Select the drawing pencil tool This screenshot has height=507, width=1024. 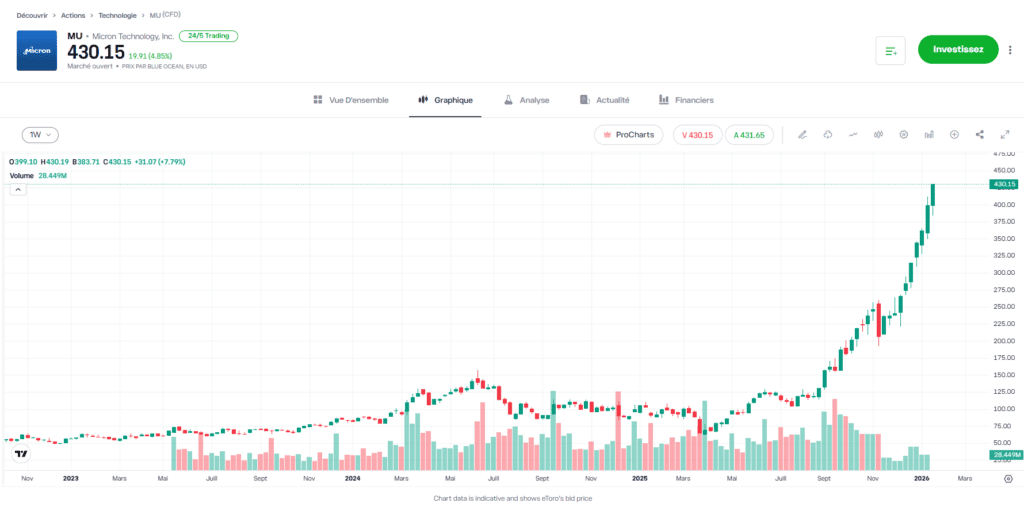(x=802, y=135)
